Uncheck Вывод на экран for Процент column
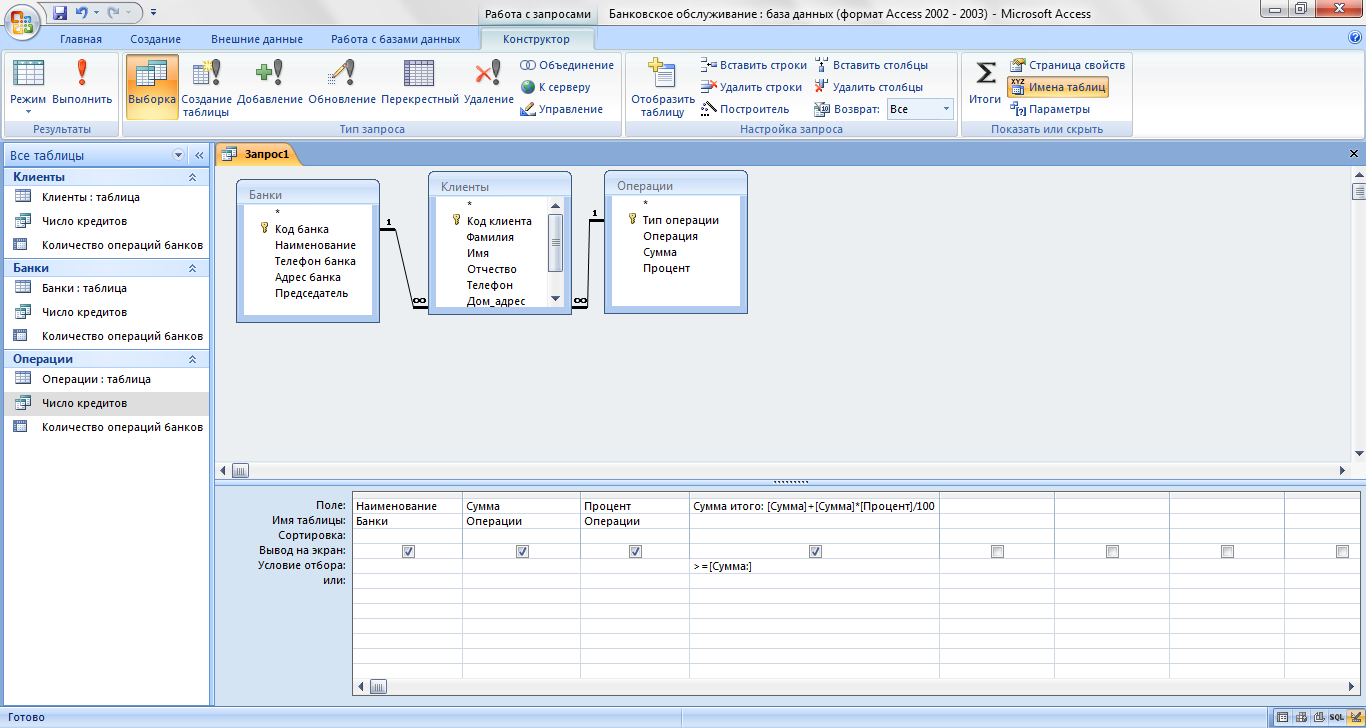 (x=635, y=551)
